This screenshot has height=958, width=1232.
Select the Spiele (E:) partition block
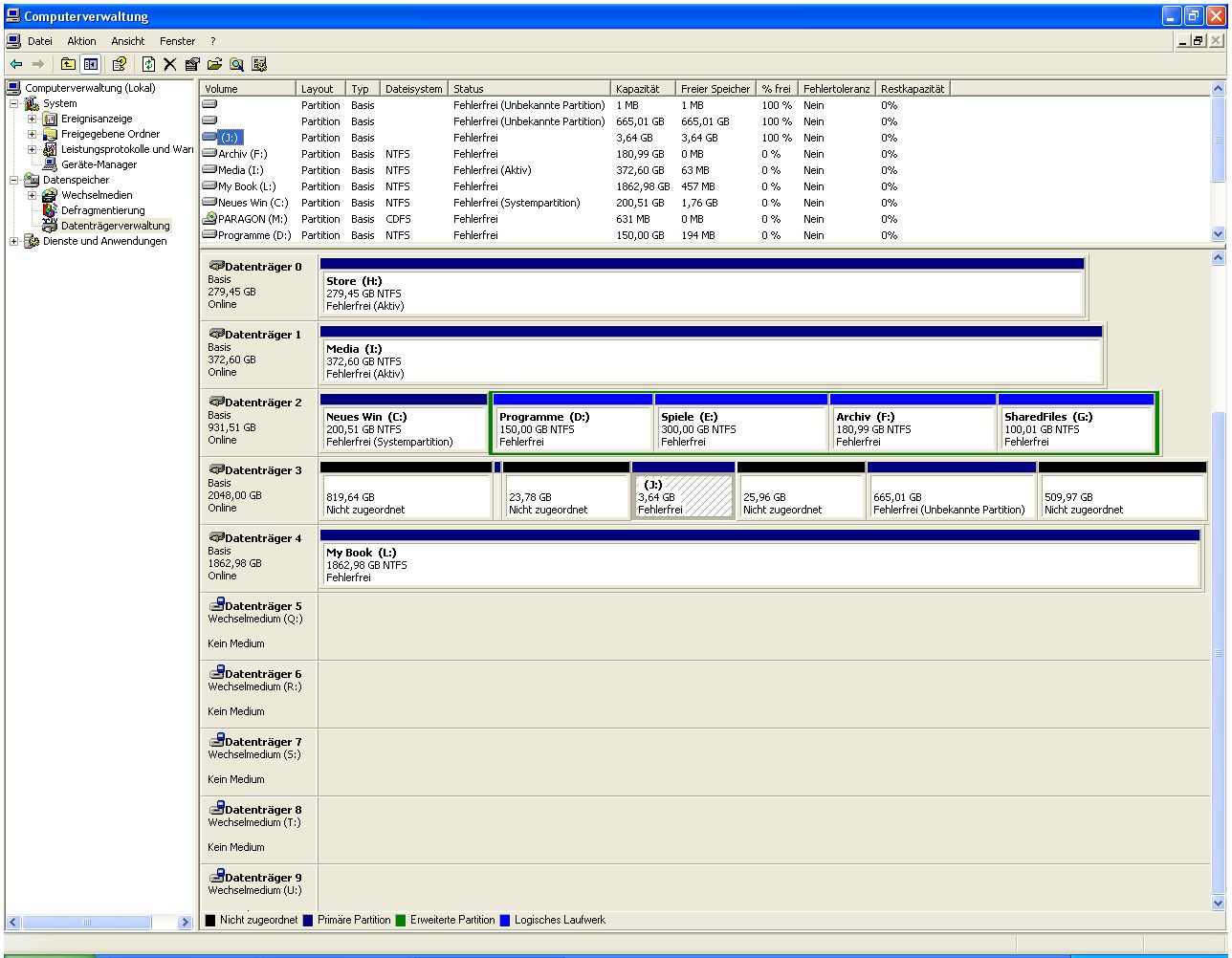click(x=741, y=429)
